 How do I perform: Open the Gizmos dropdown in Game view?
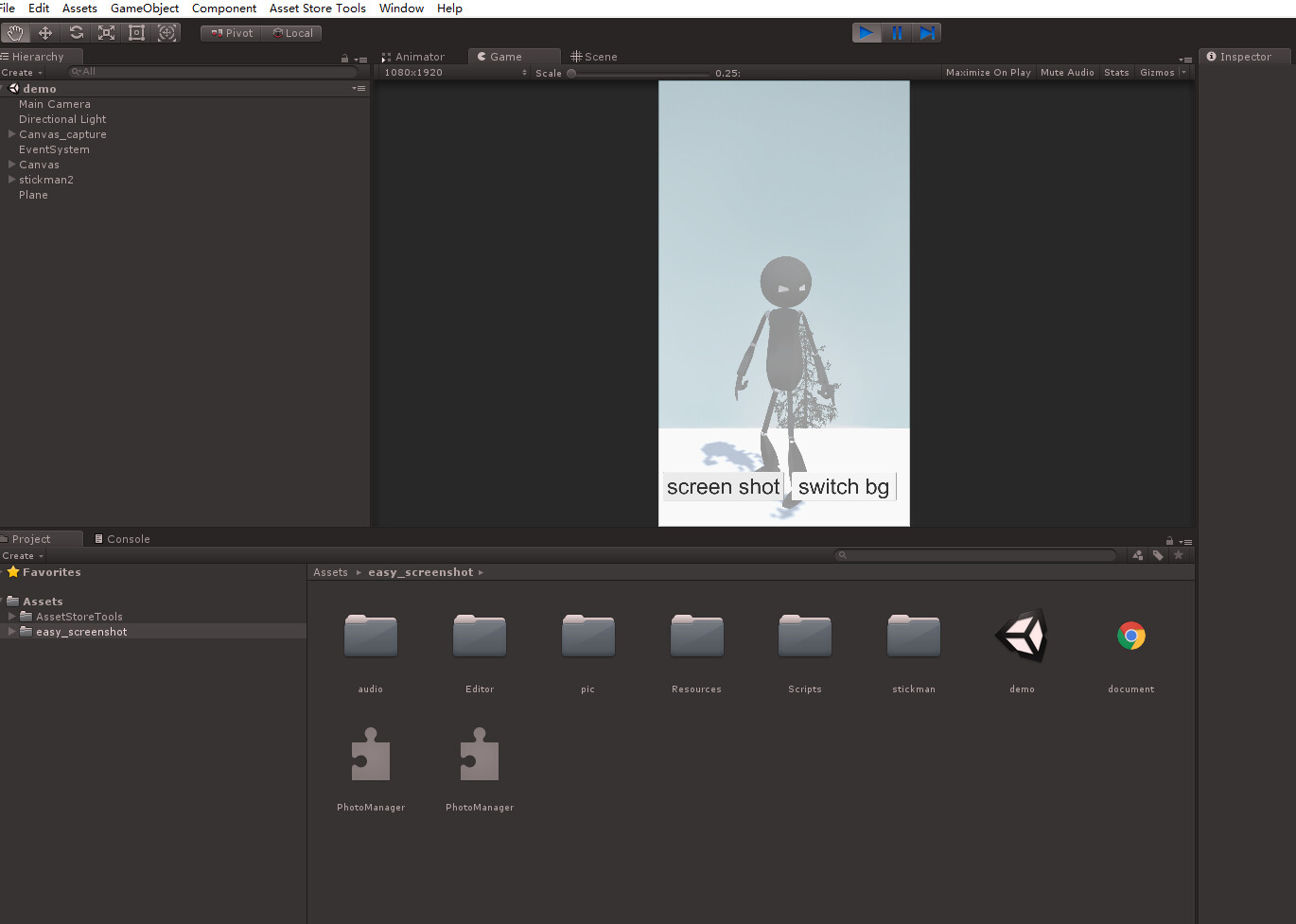1162,72
